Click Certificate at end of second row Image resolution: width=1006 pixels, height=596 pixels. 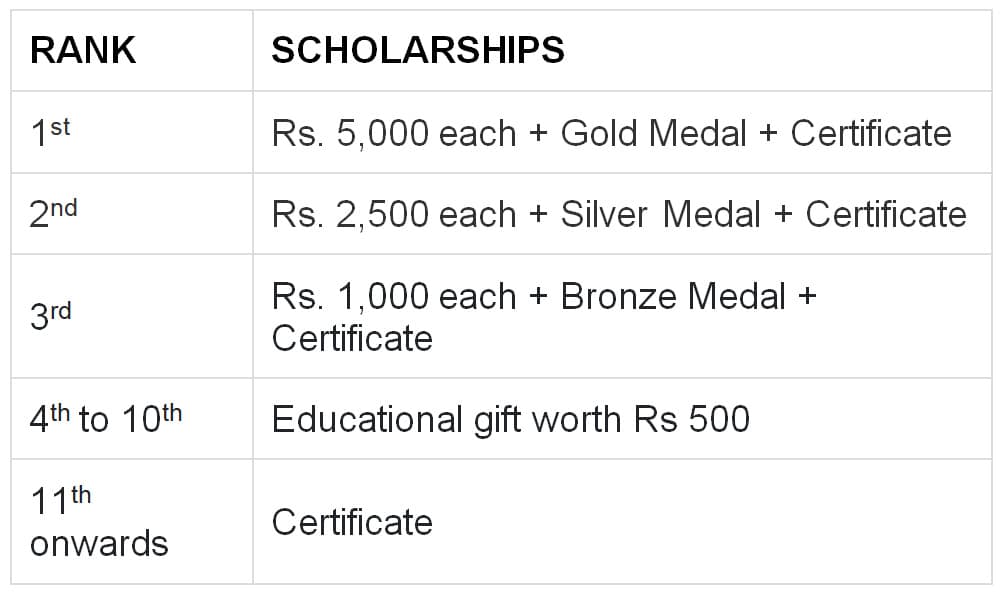[x=886, y=214]
